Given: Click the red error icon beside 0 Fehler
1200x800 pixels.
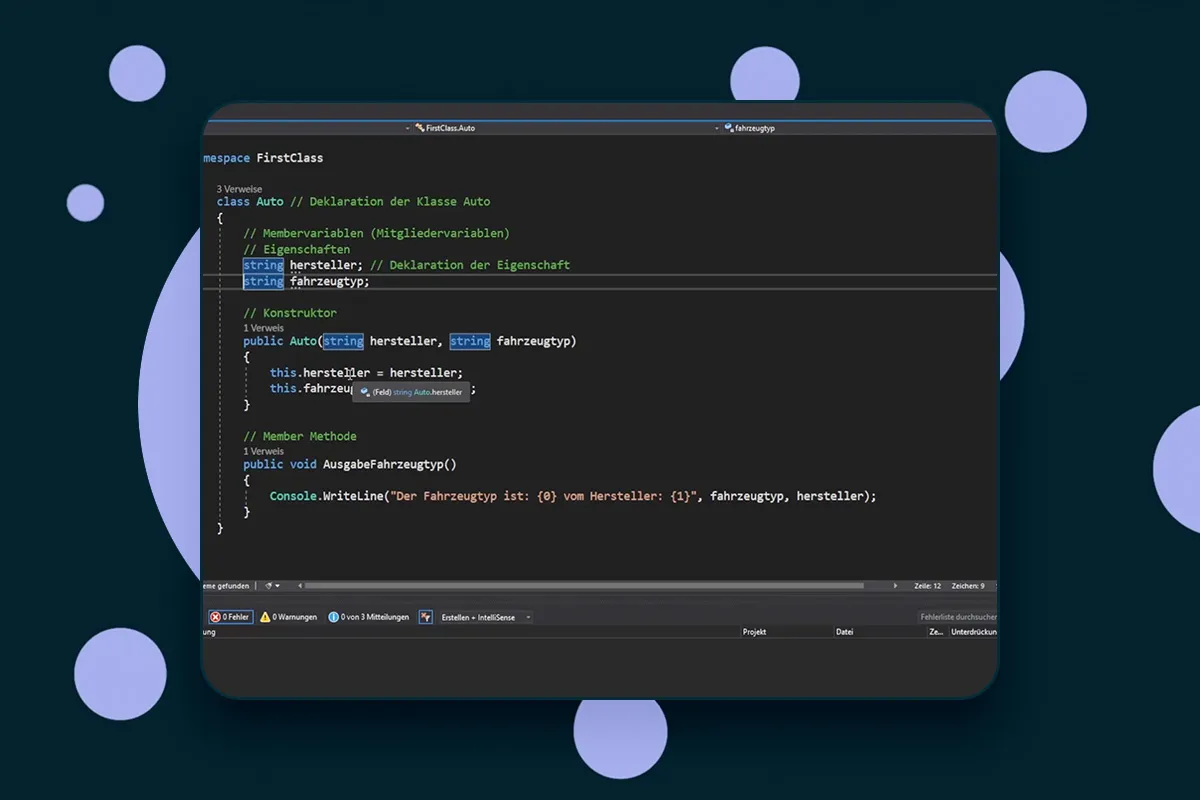Looking at the screenshot, I should pos(215,617).
